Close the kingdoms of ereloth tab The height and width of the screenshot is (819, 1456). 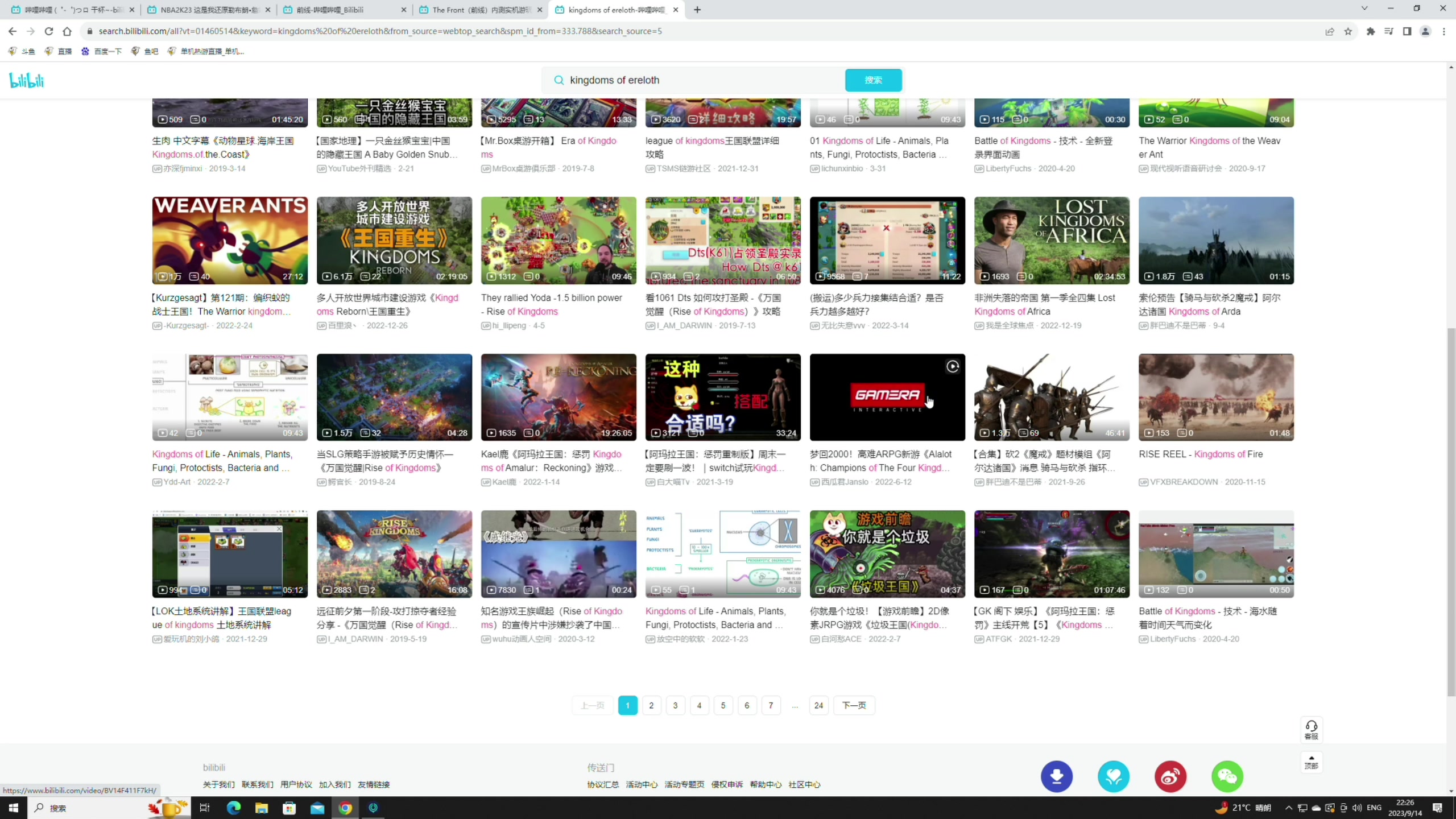coord(676,10)
